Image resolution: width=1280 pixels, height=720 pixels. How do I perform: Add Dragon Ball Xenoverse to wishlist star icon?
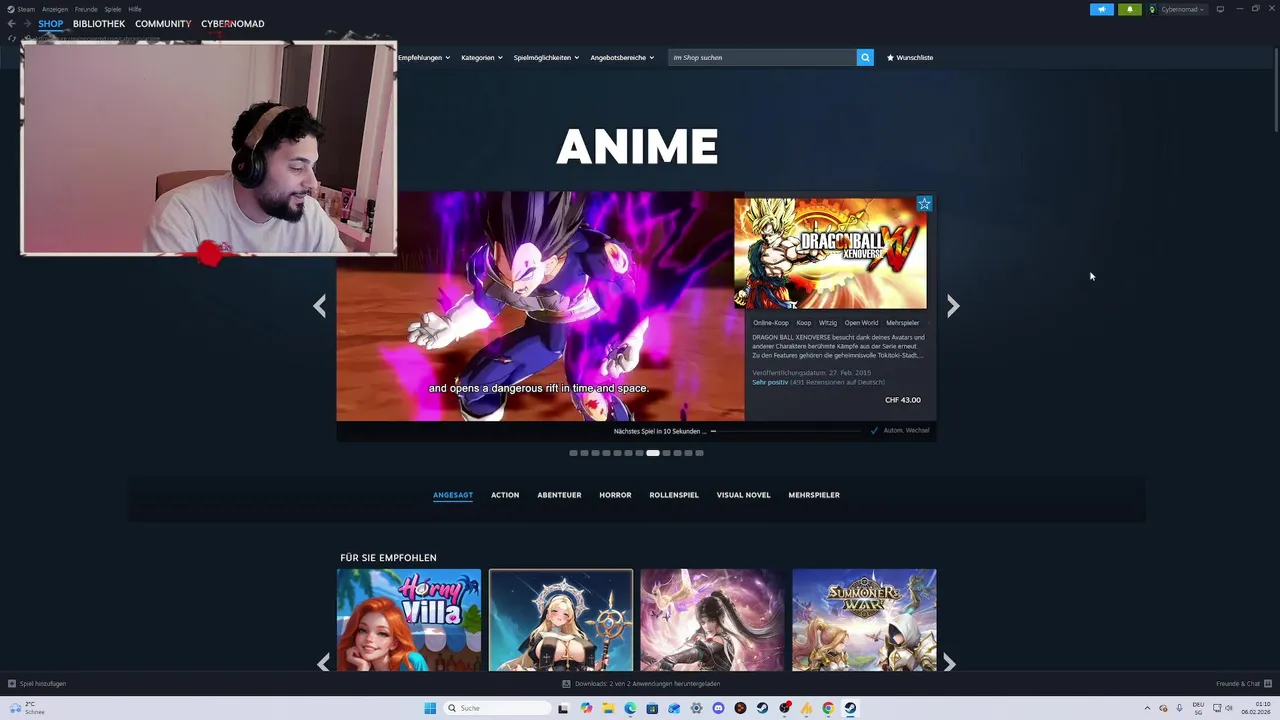(x=924, y=204)
